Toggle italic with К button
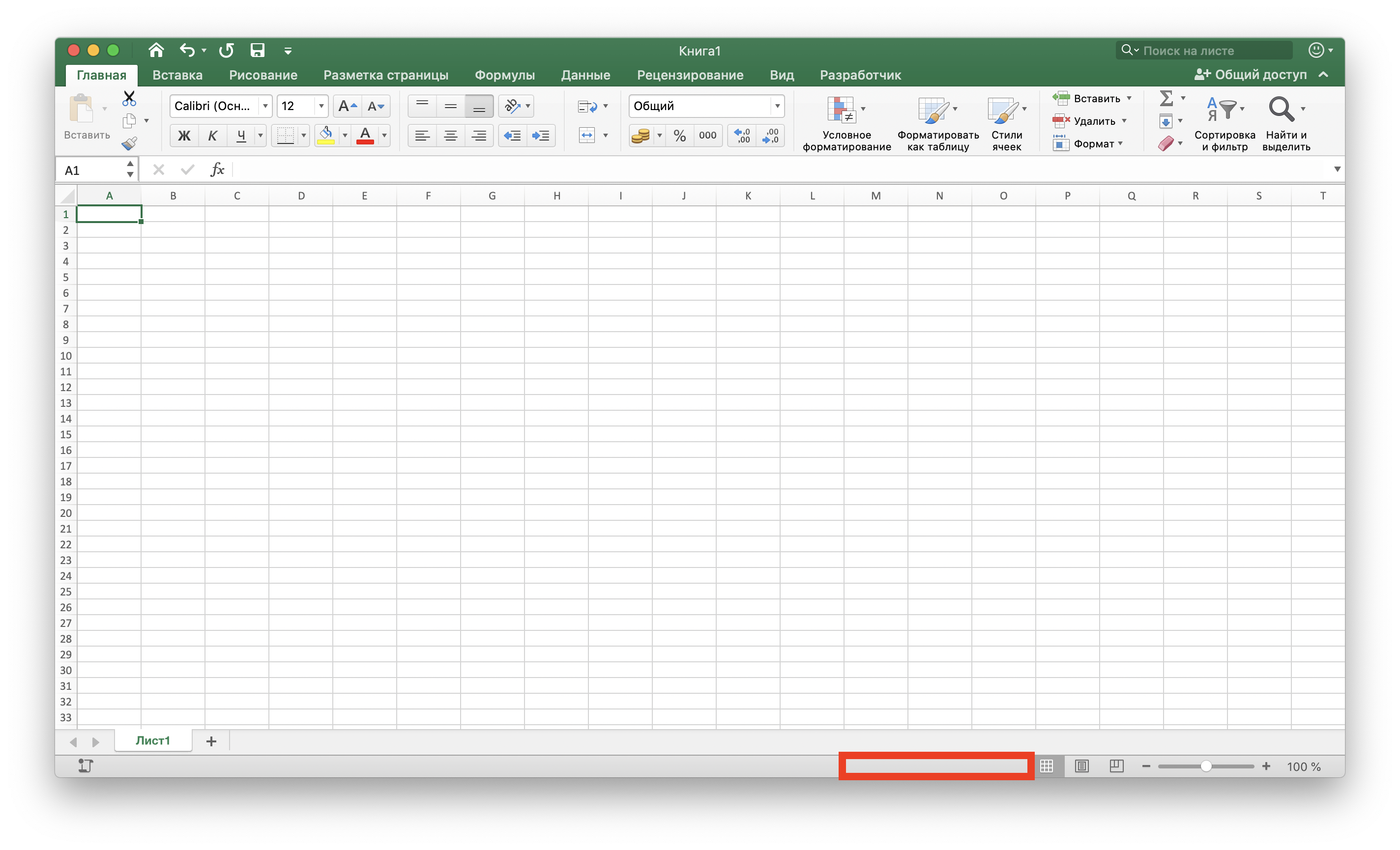 [212, 136]
